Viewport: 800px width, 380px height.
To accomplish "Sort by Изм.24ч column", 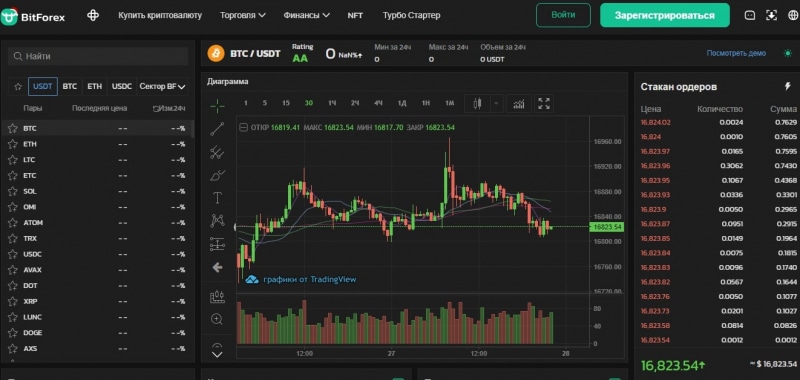I will 169,108.
